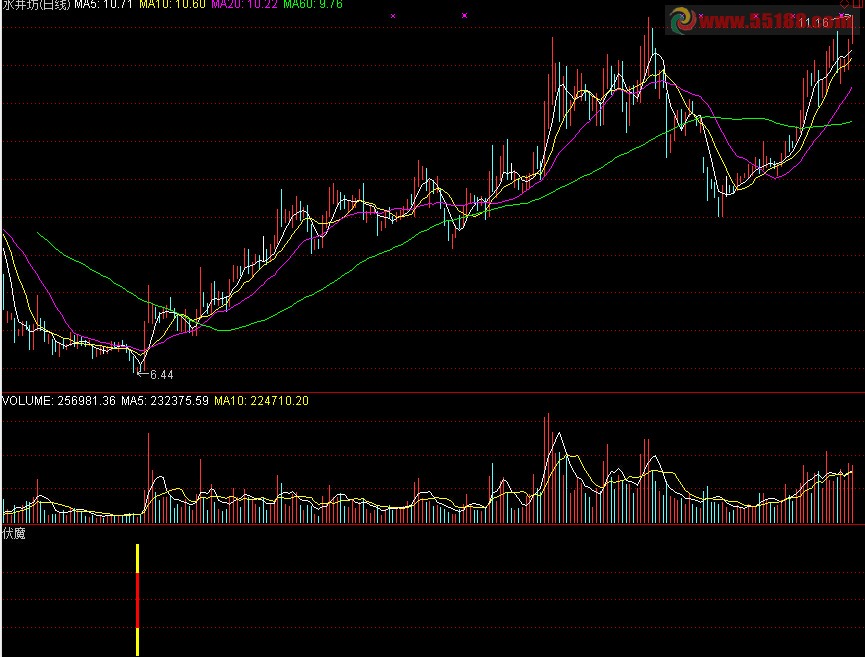Image resolution: width=865 pixels, height=657 pixels.
Task: Select the magenta MA20: 10.22 label
Action: tap(244, 4)
